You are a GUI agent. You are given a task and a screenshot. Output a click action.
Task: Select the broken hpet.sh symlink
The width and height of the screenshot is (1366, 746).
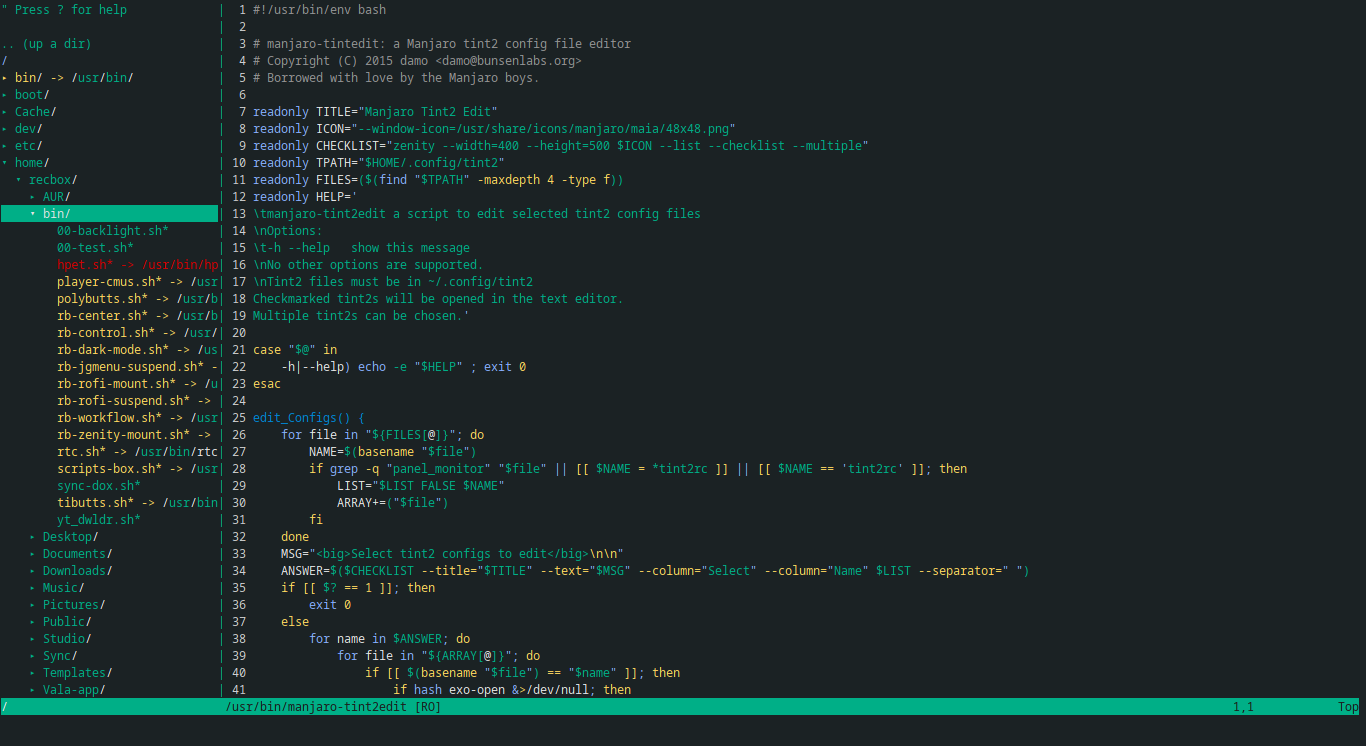click(x=85, y=265)
